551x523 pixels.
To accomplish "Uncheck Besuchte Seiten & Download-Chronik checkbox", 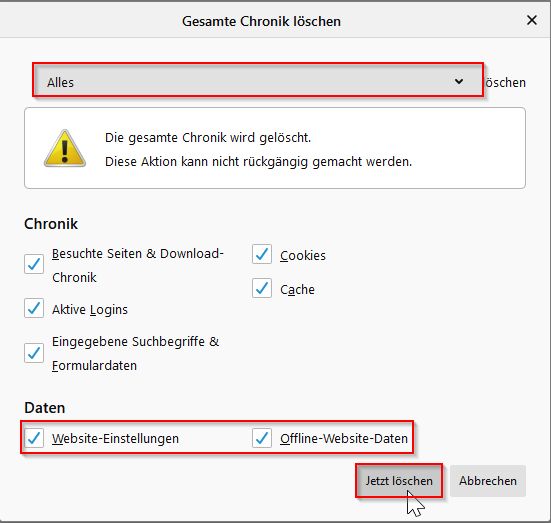I will (x=34, y=264).
